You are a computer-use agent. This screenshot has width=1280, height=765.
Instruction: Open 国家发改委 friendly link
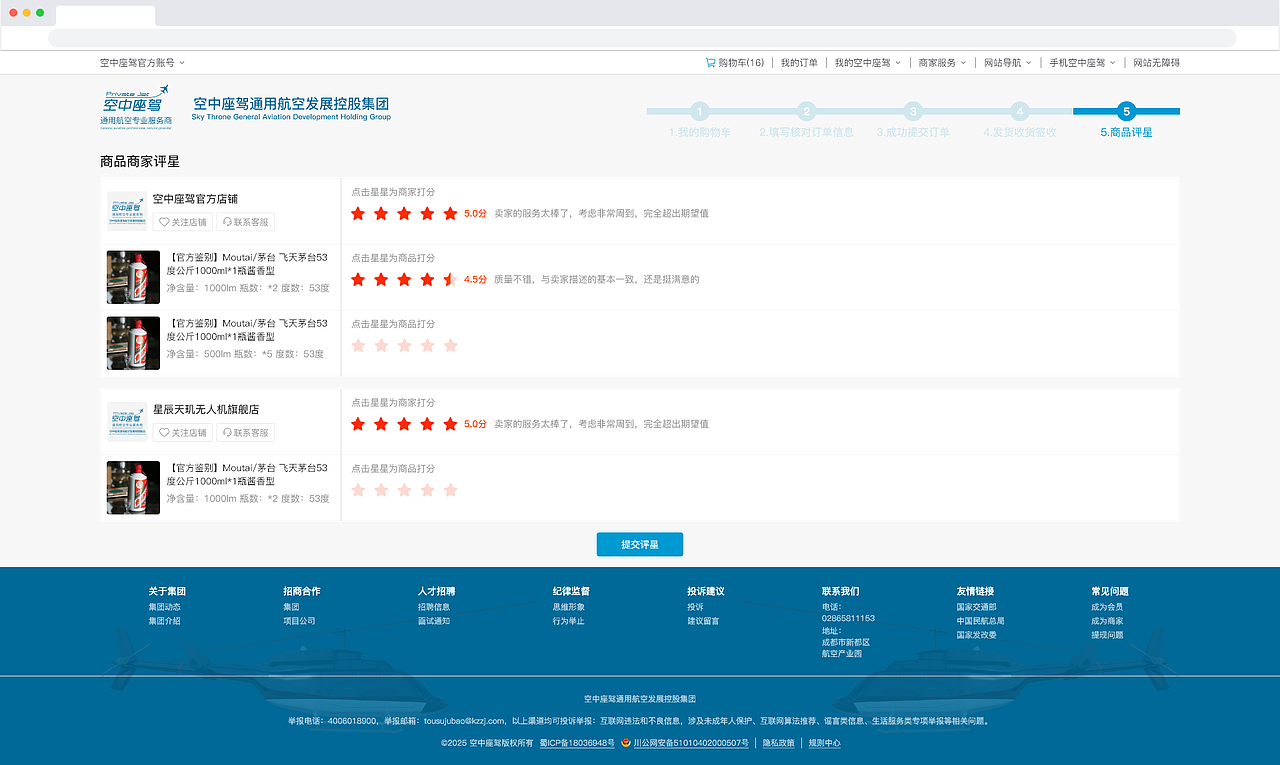pos(977,635)
